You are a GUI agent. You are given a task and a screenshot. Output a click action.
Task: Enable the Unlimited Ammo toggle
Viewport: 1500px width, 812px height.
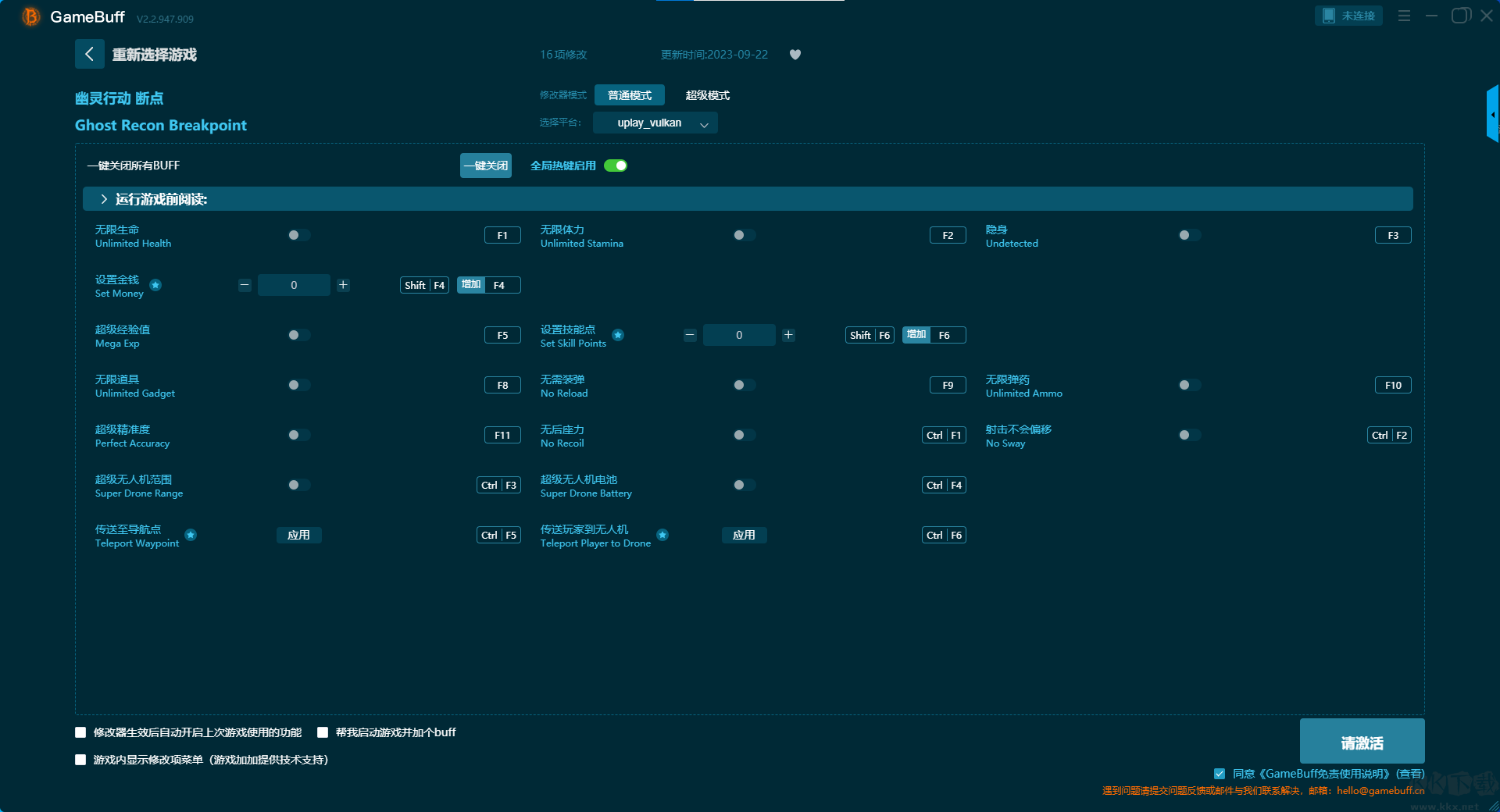coord(1189,385)
